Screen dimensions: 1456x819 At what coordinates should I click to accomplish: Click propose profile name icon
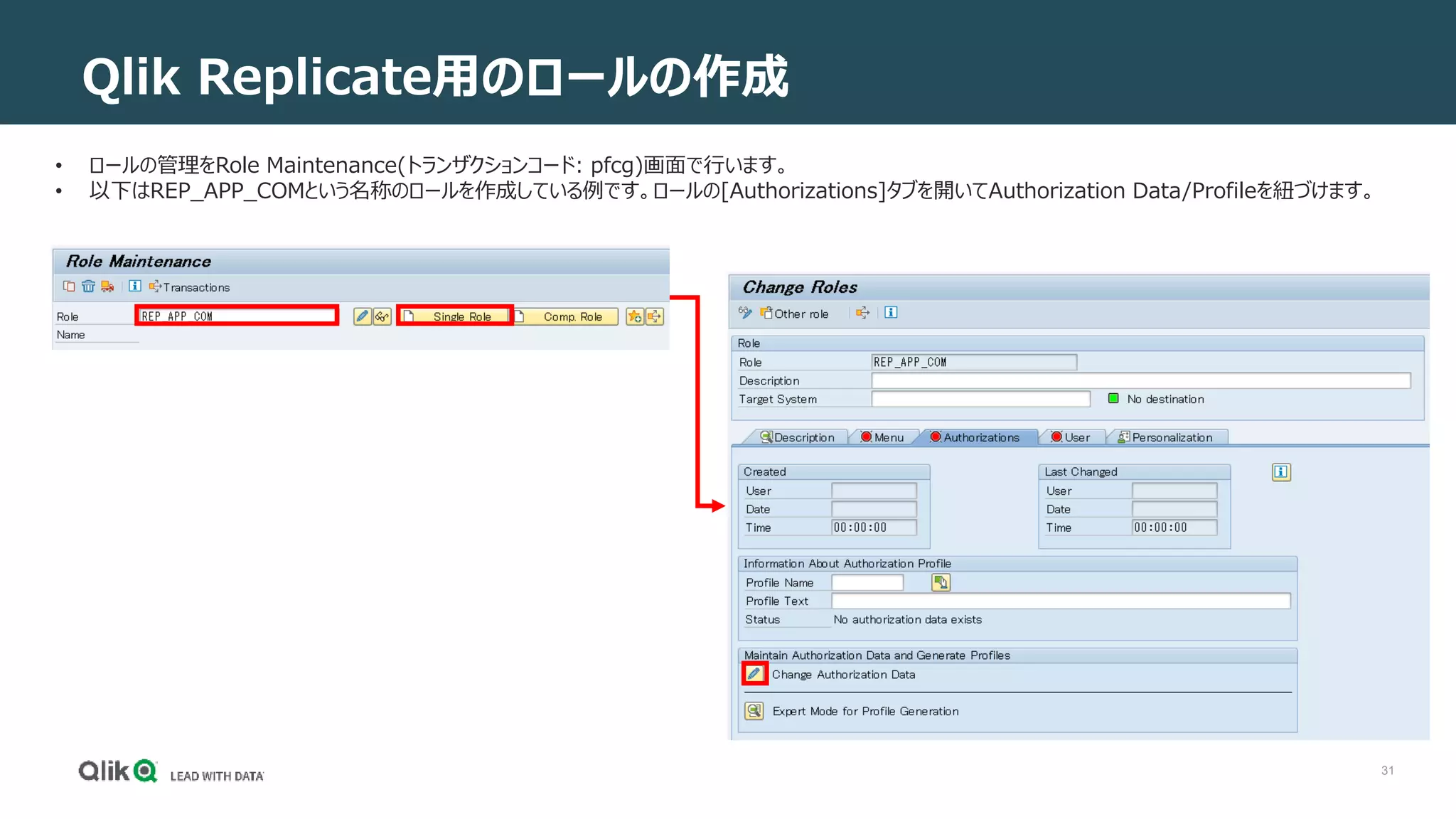click(x=941, y=583)
